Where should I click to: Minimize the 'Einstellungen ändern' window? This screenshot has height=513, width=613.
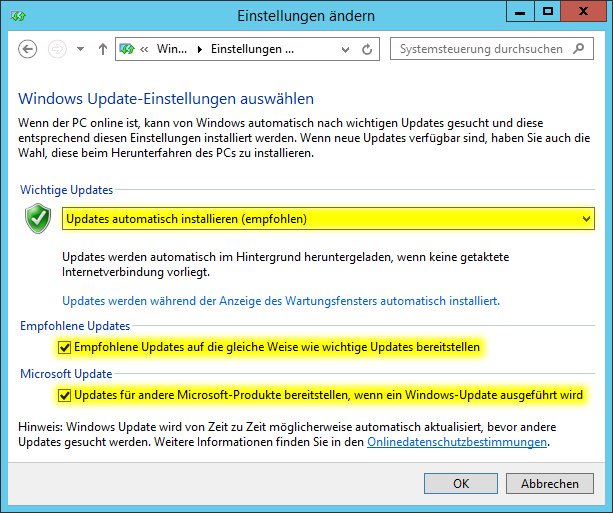pos(520,12)
